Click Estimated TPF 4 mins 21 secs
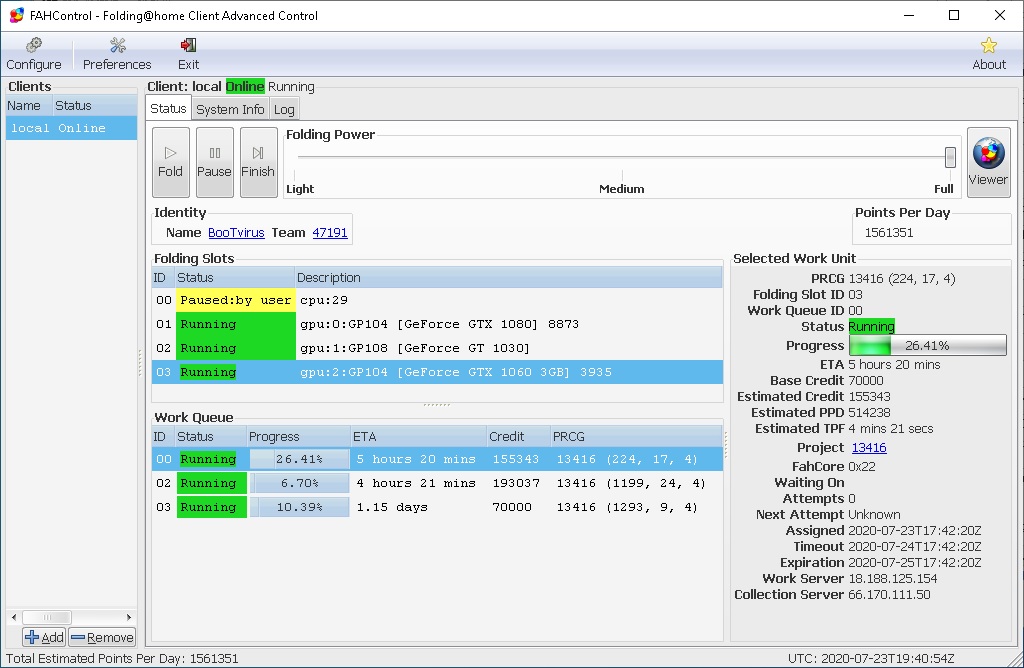1024x668 pixels. pyautogui.click(x=890, y=429)
